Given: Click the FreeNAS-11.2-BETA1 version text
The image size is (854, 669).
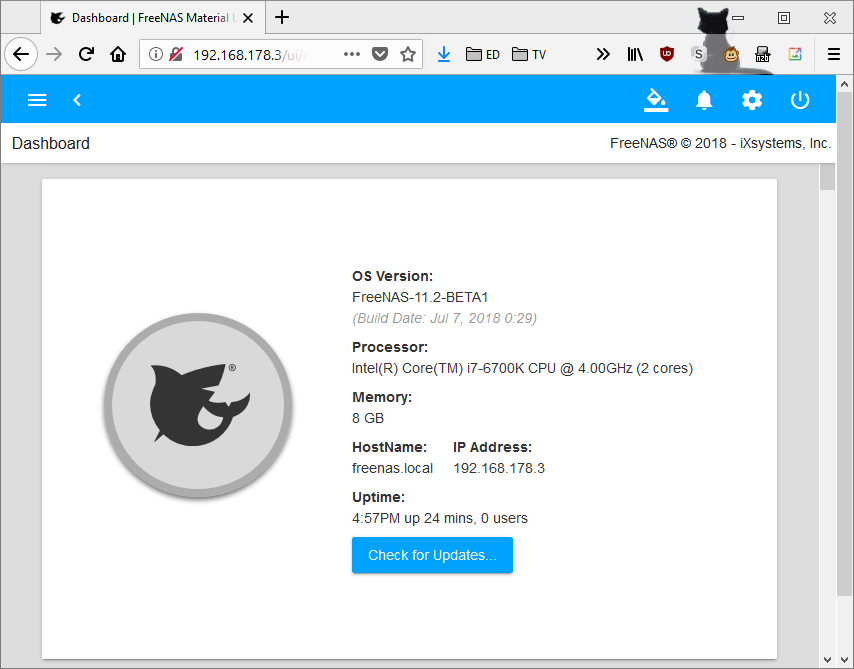Looking at the screenshot, I should [420, 297].
